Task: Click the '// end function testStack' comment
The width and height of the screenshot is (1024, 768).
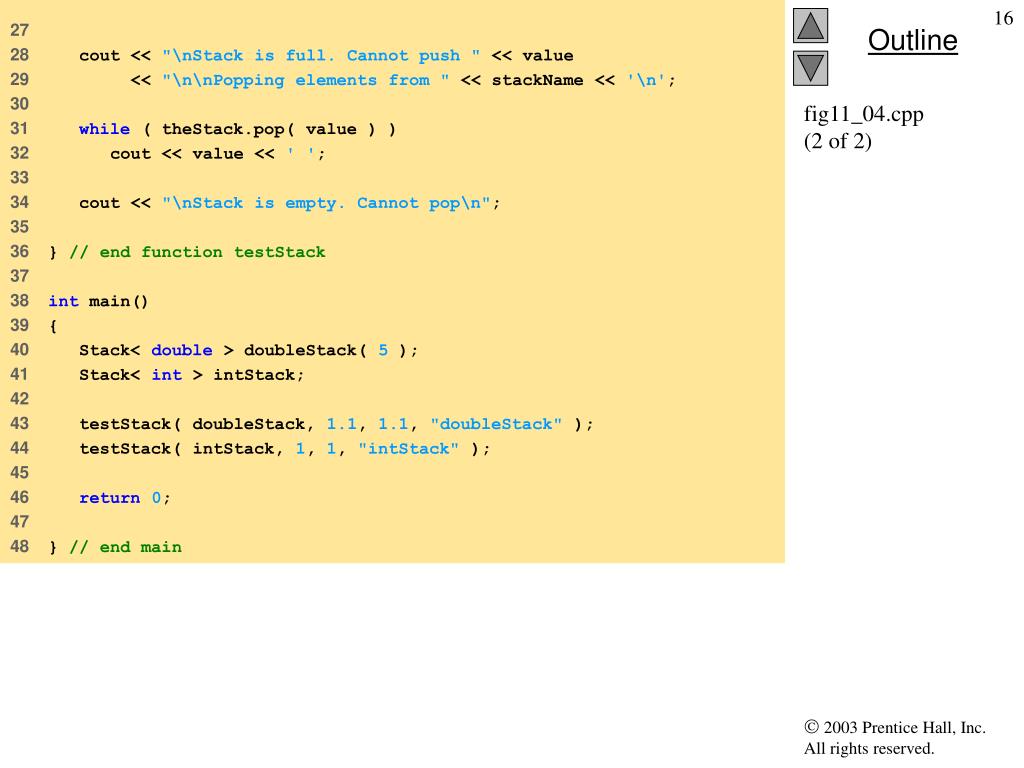Action: pos(197,252)
